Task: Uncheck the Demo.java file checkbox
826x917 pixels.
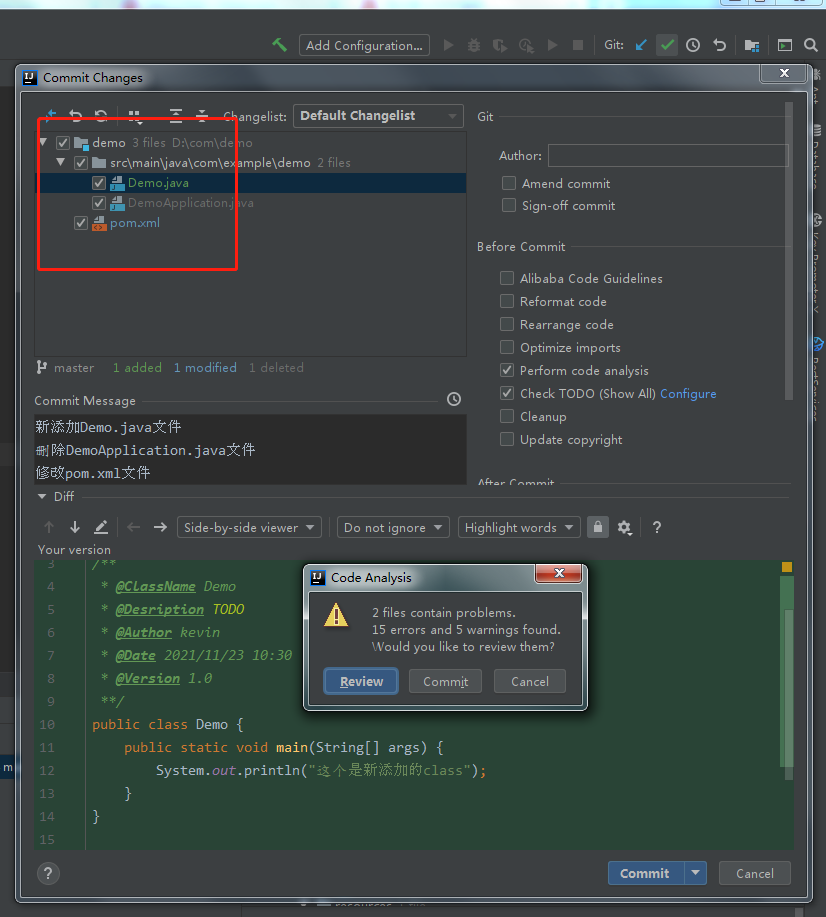Action: [99, 183]
